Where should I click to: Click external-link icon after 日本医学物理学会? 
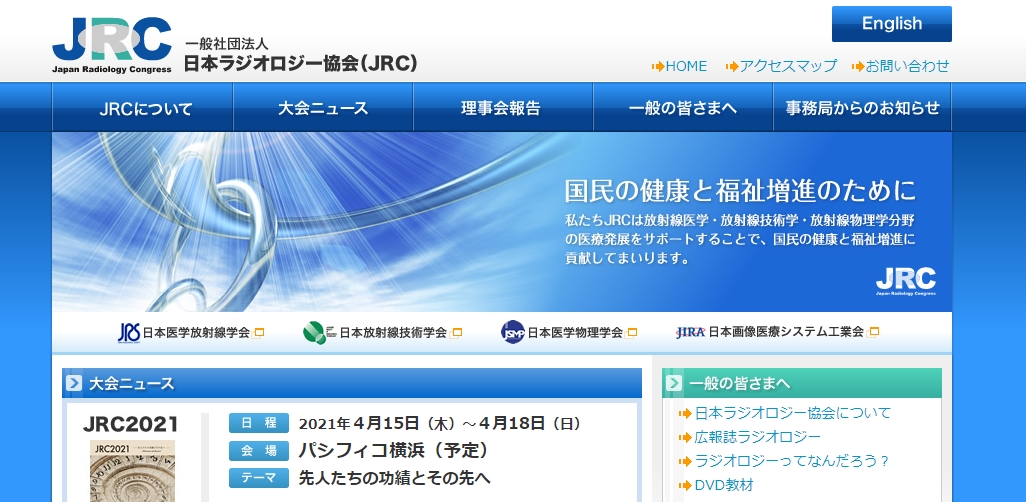coord(631,332)
